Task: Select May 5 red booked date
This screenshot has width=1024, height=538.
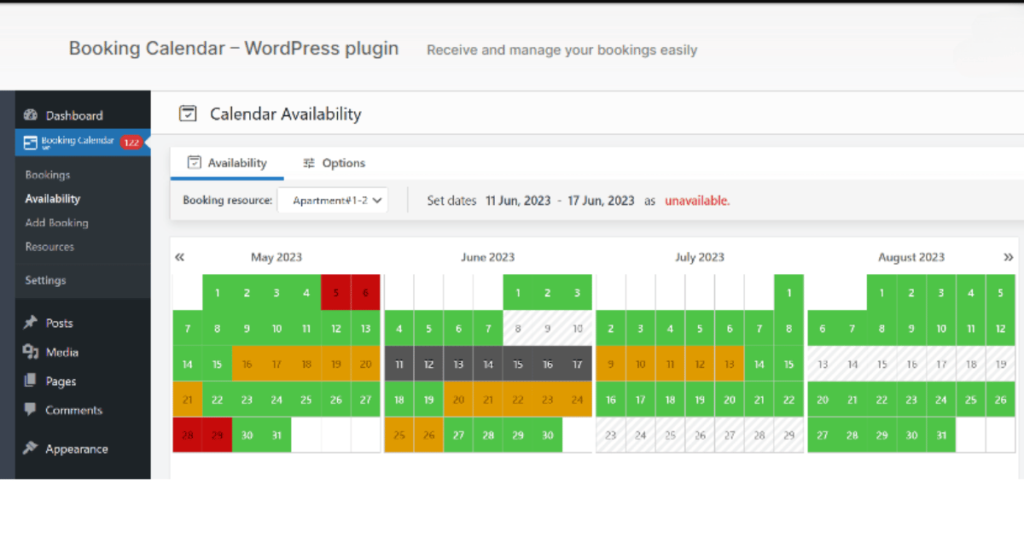Action: point(336,293)
